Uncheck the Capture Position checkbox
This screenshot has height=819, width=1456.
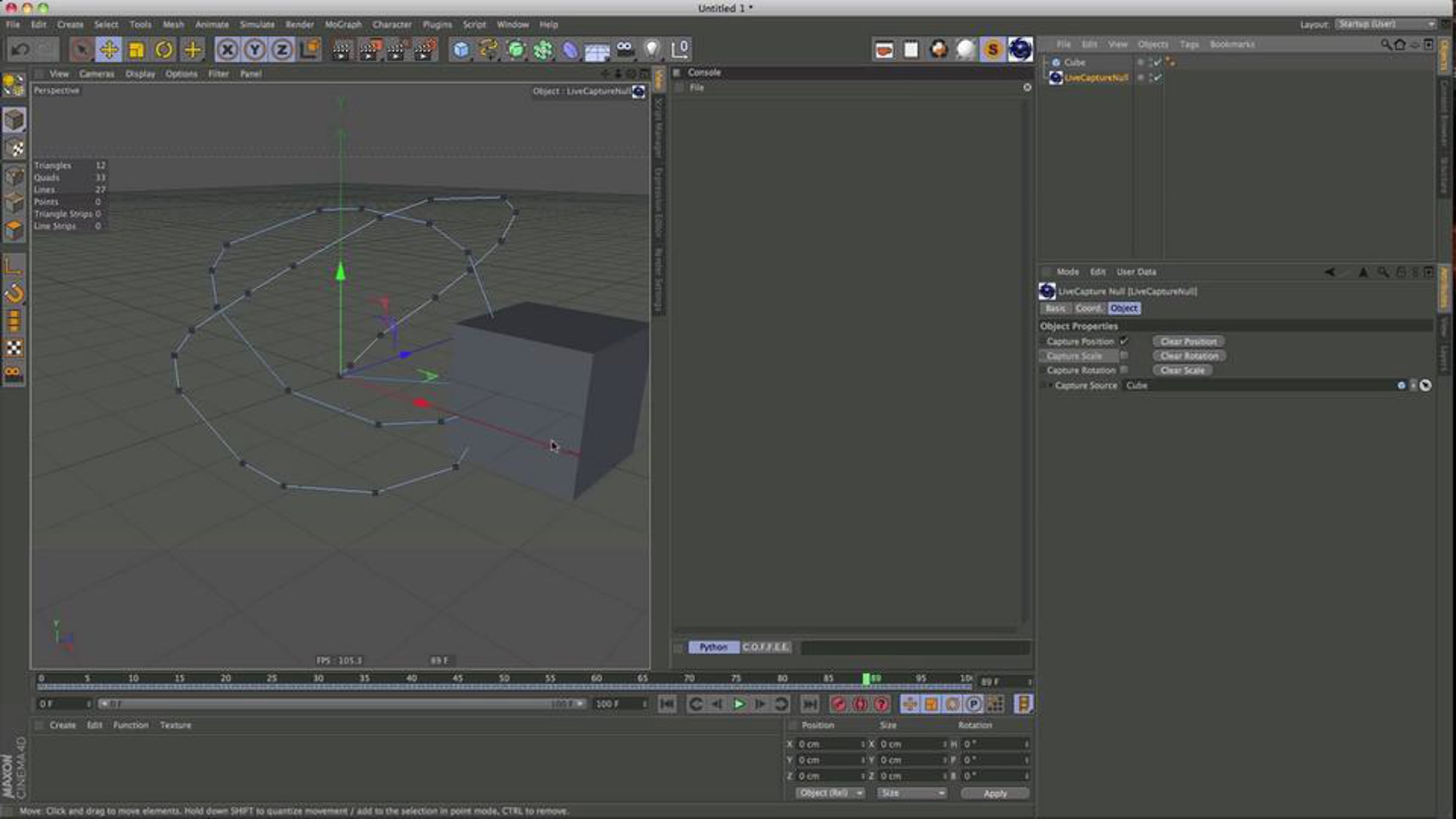tap(1125, 342)
